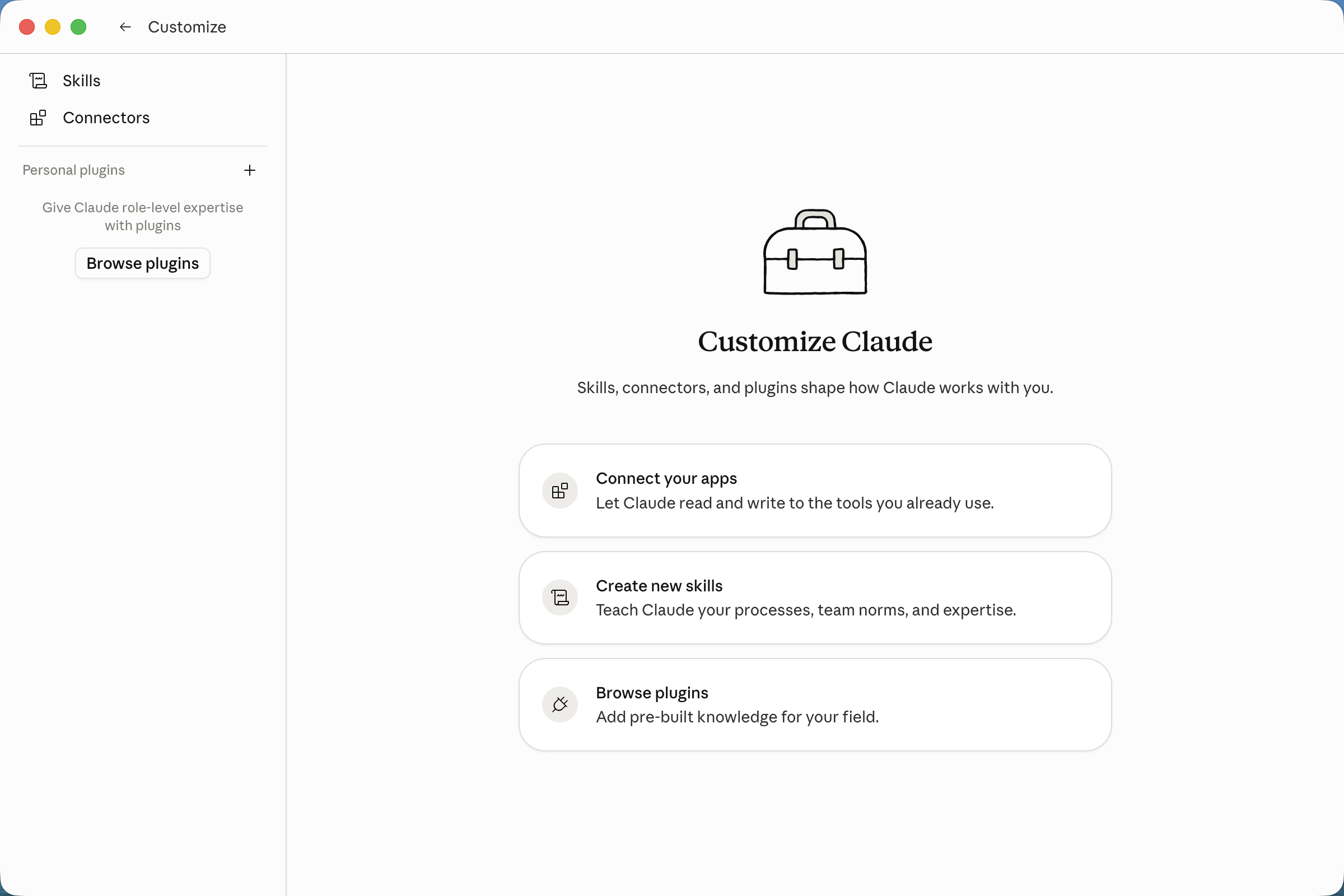Click the toolbox illustration
Screen dimensions: 1344x896
point(815,252)
